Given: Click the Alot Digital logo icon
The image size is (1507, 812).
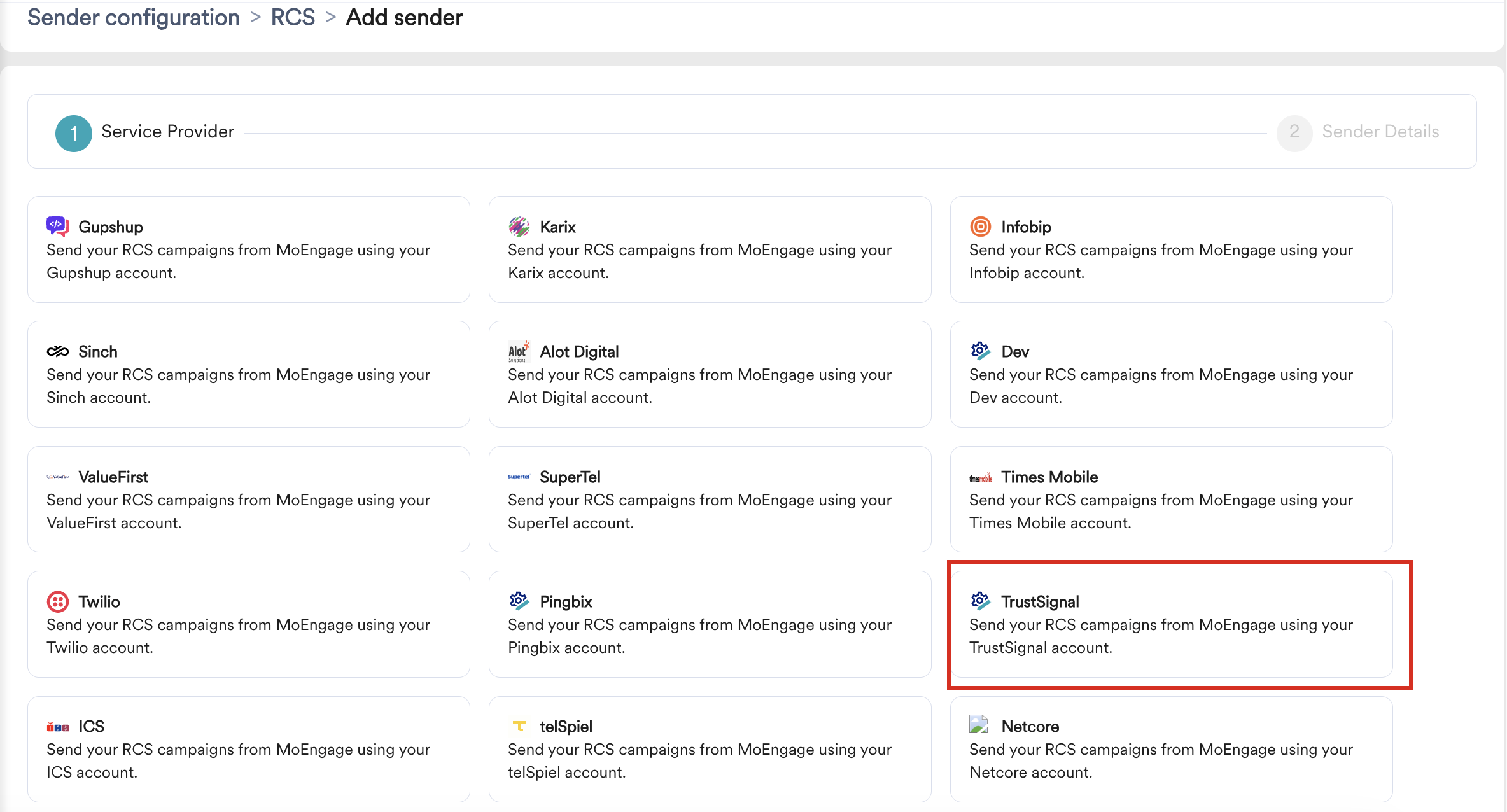Looking at the screenshot, I should click(x=519, y=351).
